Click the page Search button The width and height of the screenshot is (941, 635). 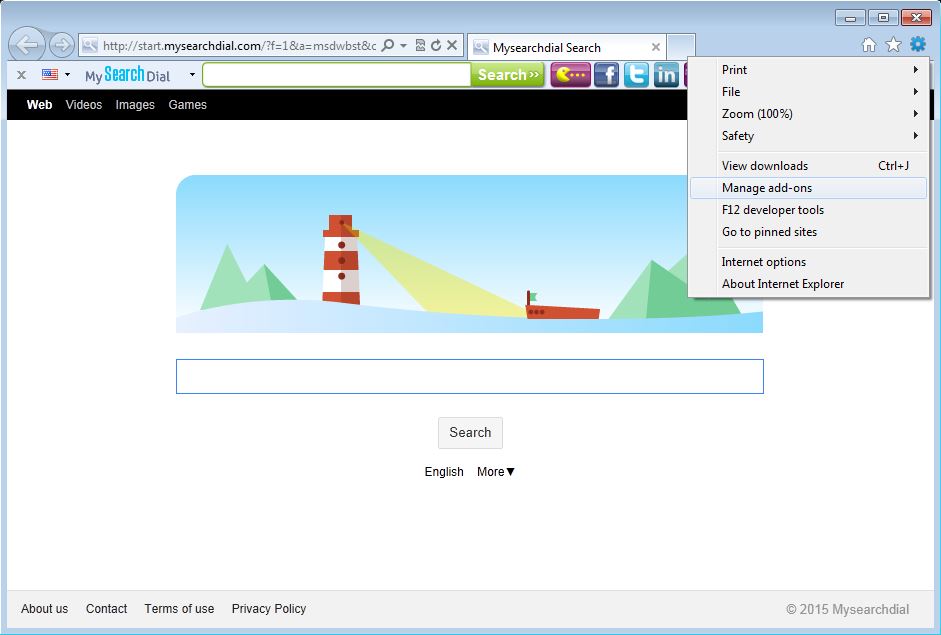tap(470, 433)
